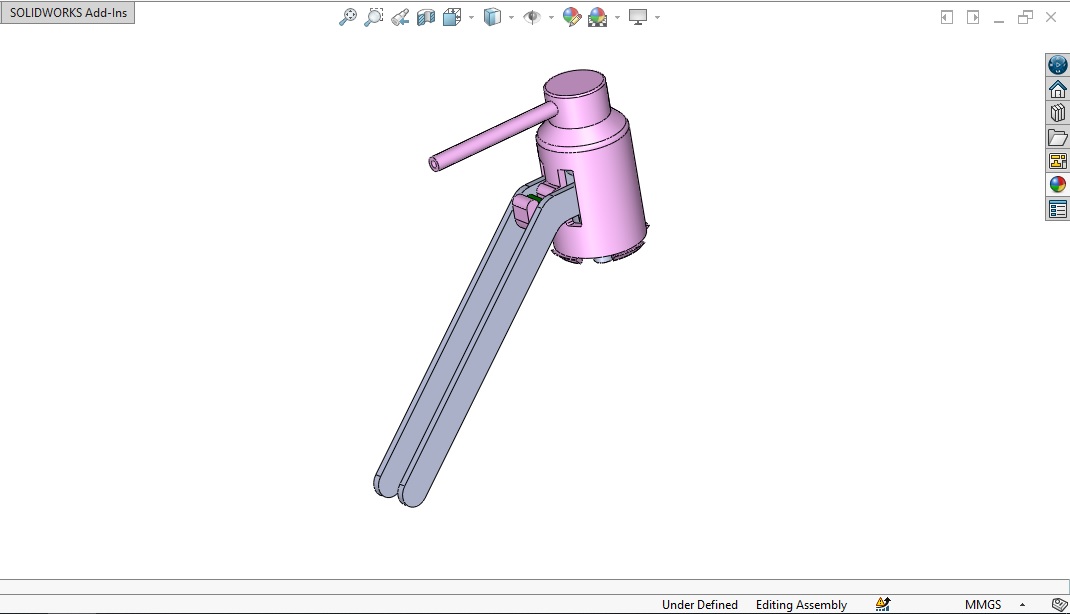
Task: Restore down the document window
Action: click(x=1025, y=18)
